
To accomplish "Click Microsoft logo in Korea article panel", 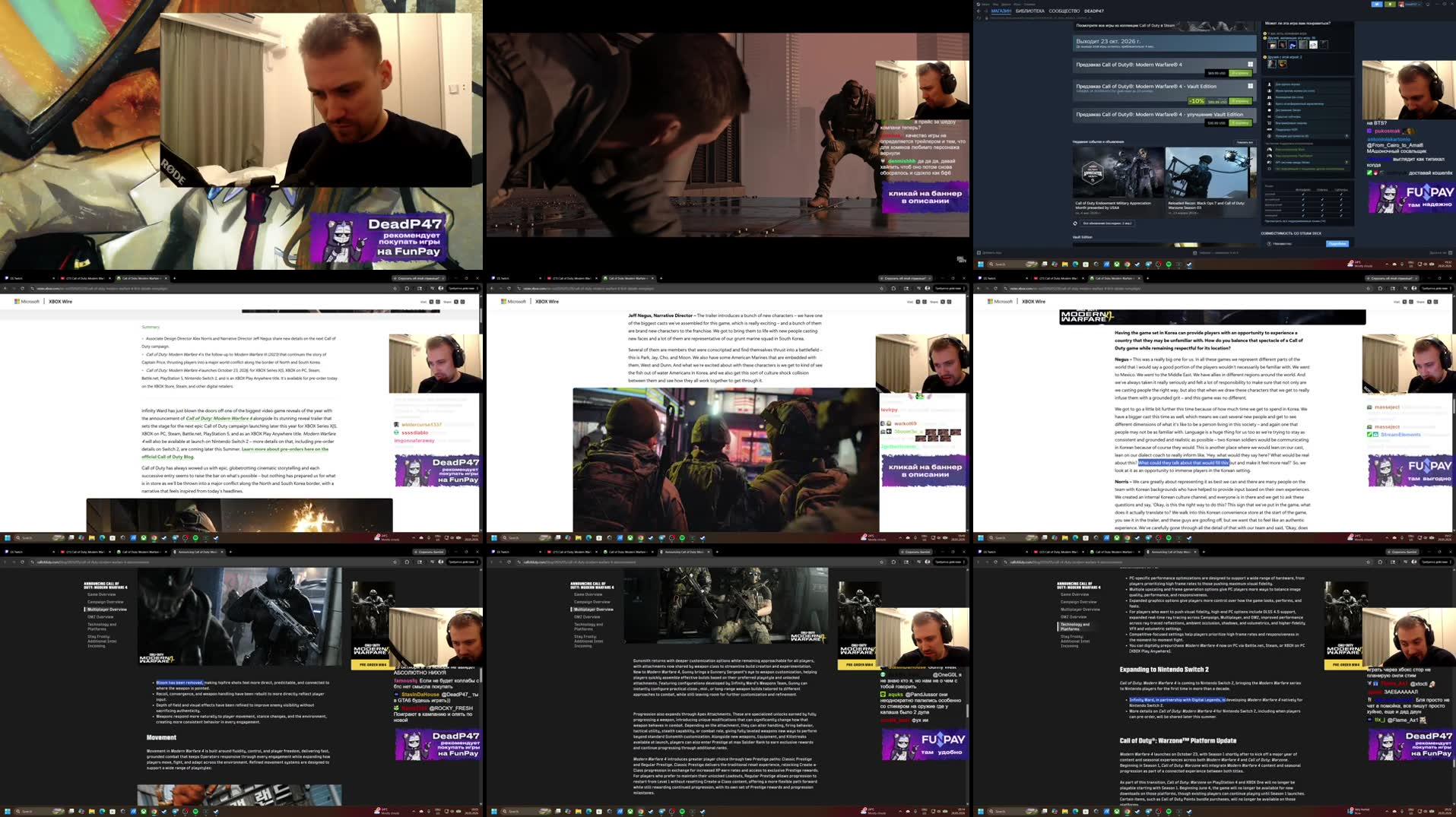I will coord(1000,302).
